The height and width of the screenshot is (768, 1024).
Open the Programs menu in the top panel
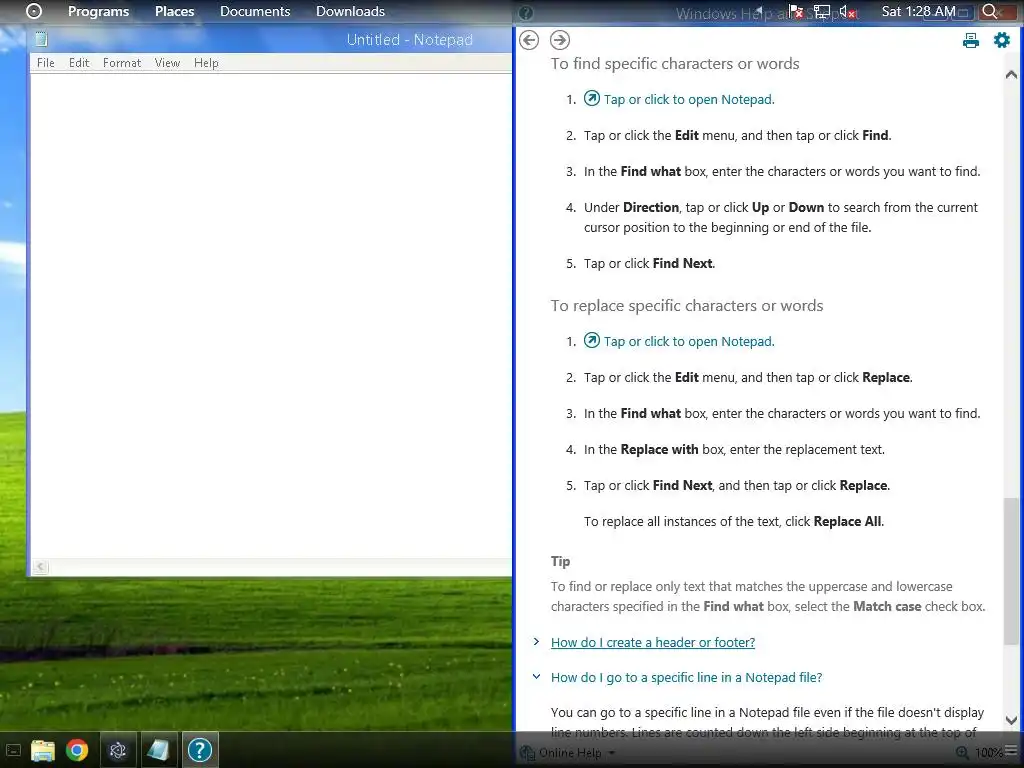pyautogui.click(x=99, y=11)
